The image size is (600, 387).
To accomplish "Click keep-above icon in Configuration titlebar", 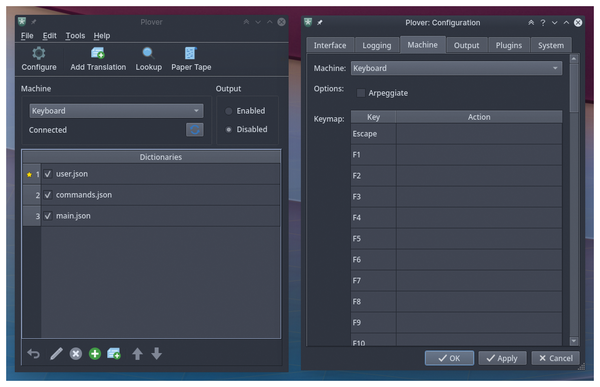I will click(531, 23).
